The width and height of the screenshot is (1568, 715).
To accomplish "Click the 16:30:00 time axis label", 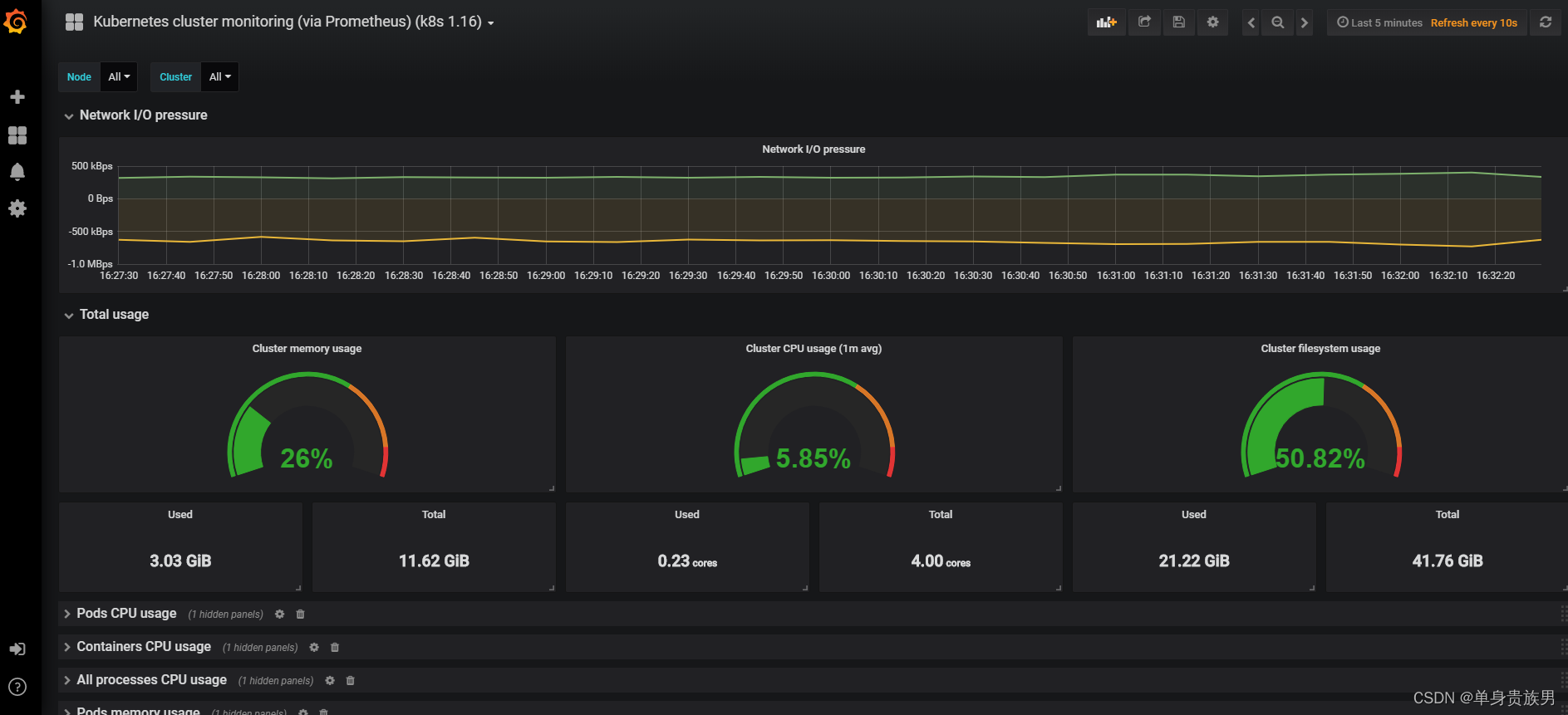I will 831,276.
